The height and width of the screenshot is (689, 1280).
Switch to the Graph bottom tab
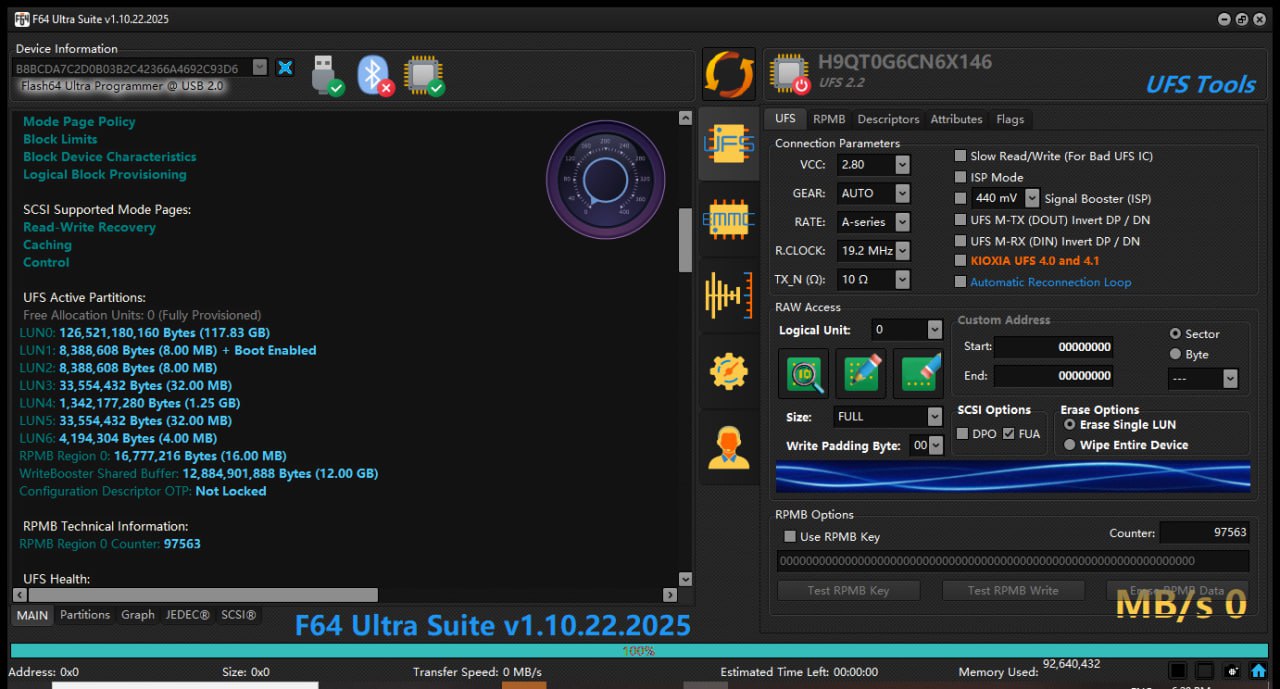click(x=138, y=615)
